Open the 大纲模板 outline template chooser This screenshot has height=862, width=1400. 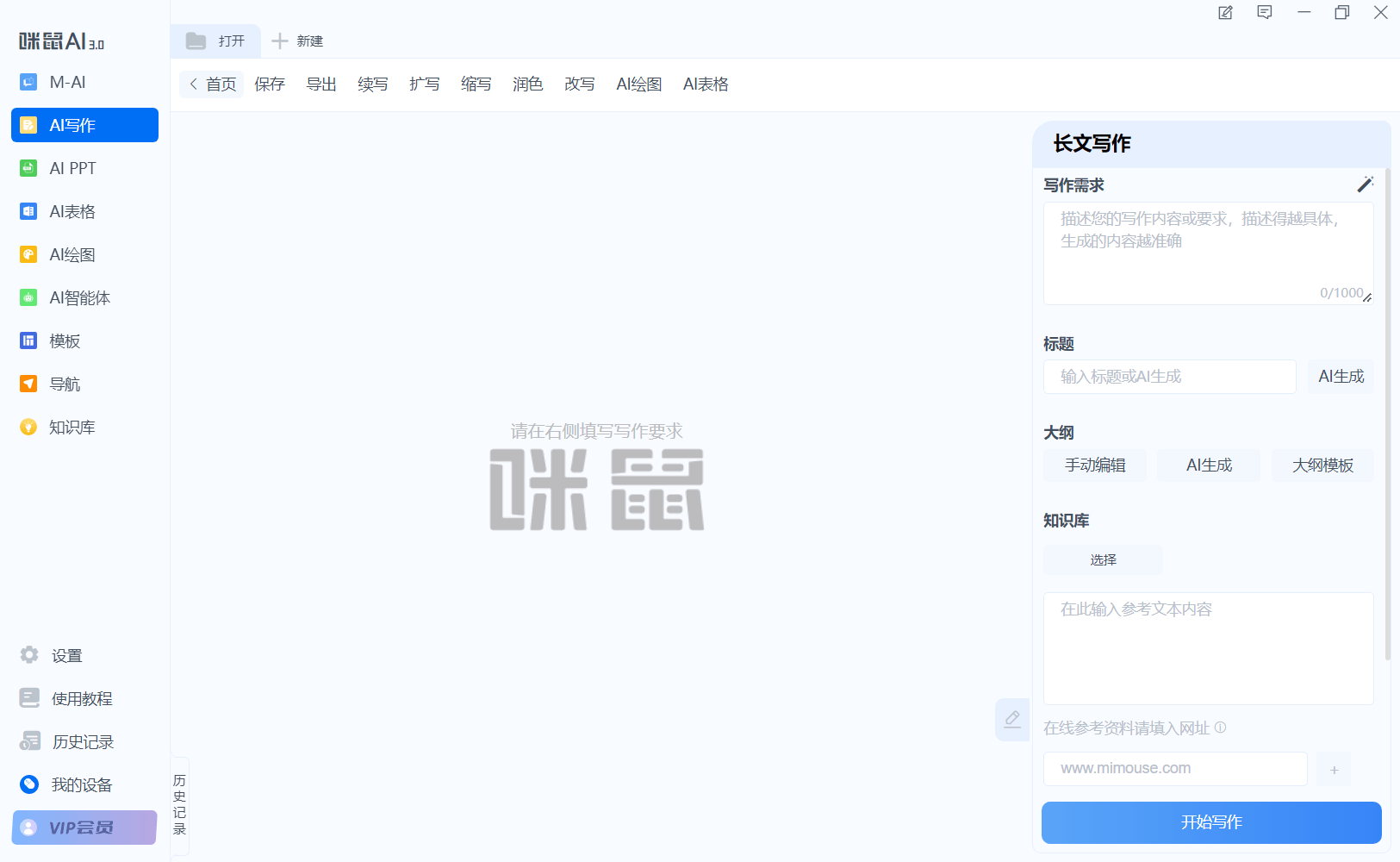click(x=1322, y=465)
